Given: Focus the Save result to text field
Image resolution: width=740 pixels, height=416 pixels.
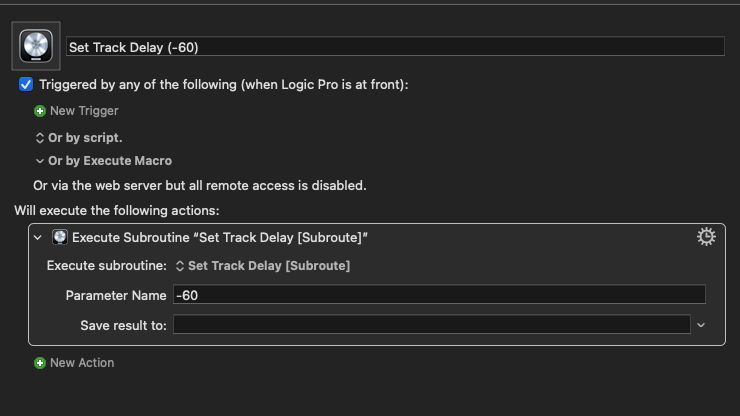Looking at the screenshot, I should (x=431, y=325).
